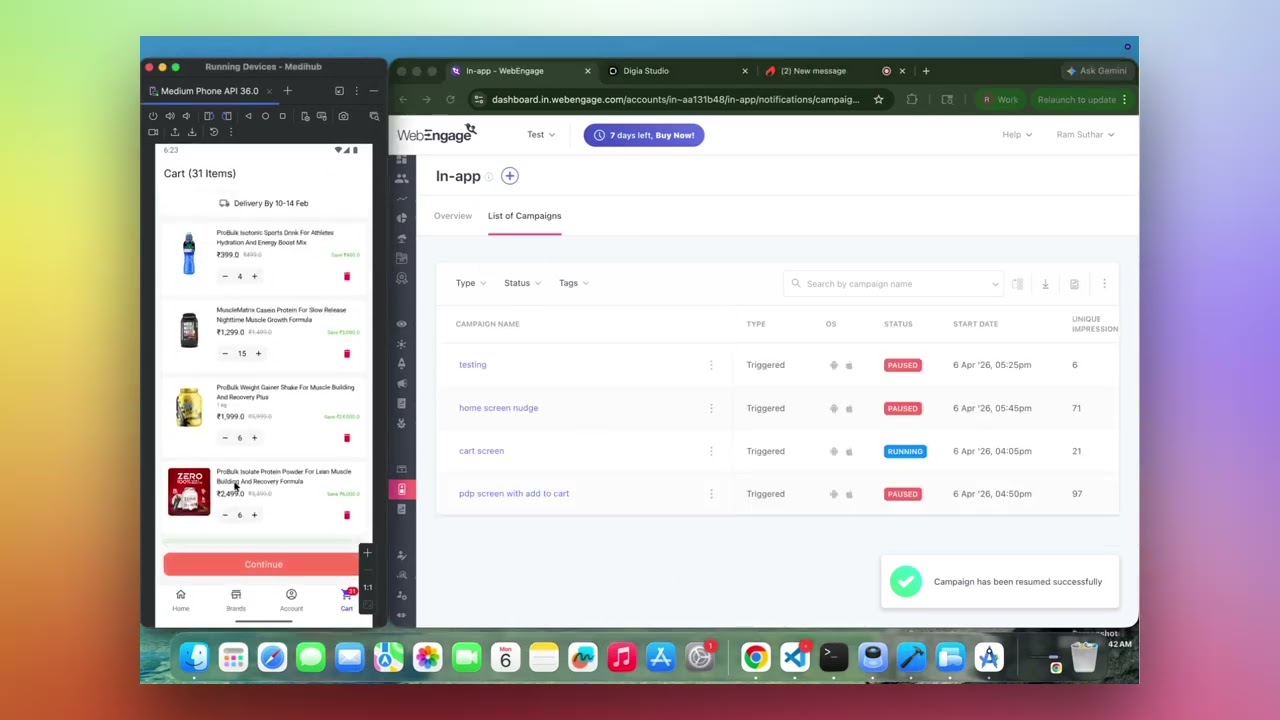Select the Medium Phone API 36.0 tab
The height and width of the screenshot is (720, 1280).
tap(209, 91)
